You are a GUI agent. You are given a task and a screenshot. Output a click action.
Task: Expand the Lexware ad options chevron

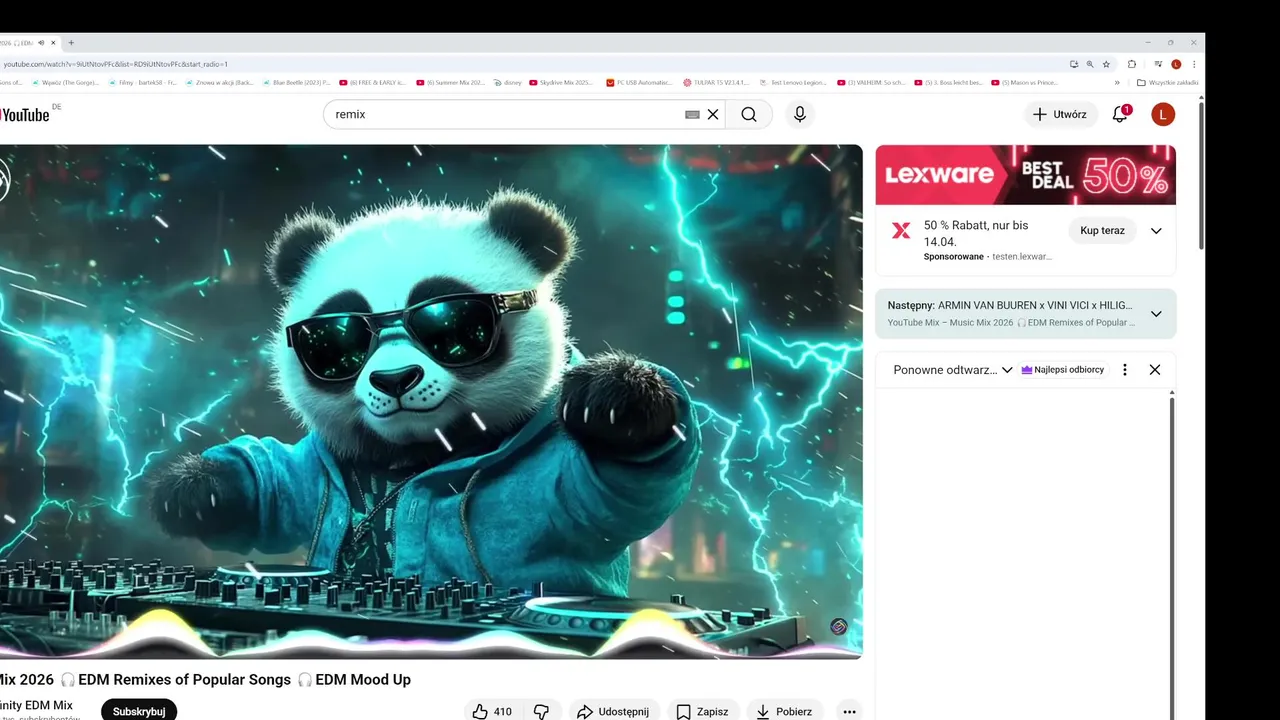pyautogui.click(x=1156, y=231)
